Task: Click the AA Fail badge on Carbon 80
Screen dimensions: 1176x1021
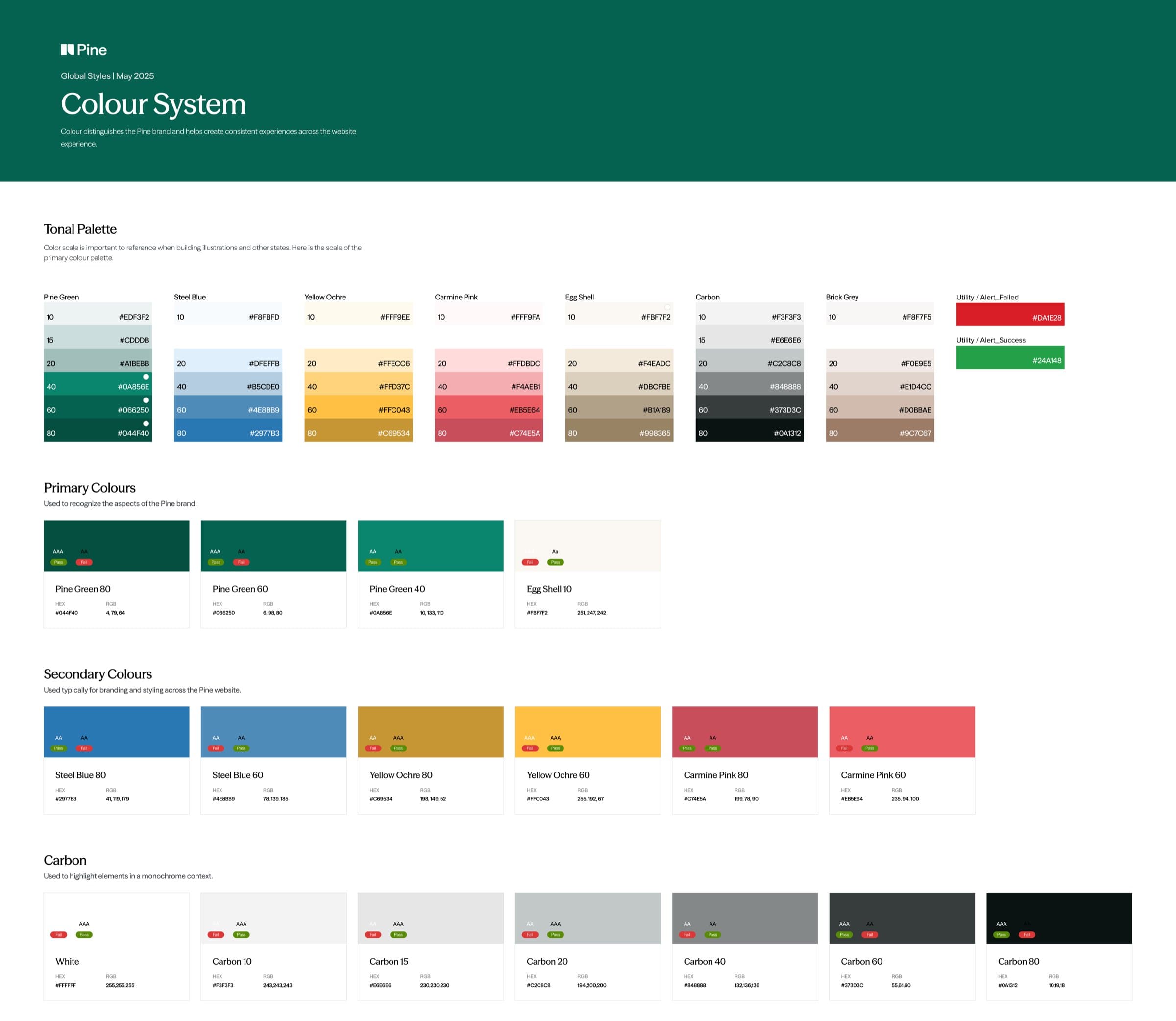Action: pos(1028,934)
